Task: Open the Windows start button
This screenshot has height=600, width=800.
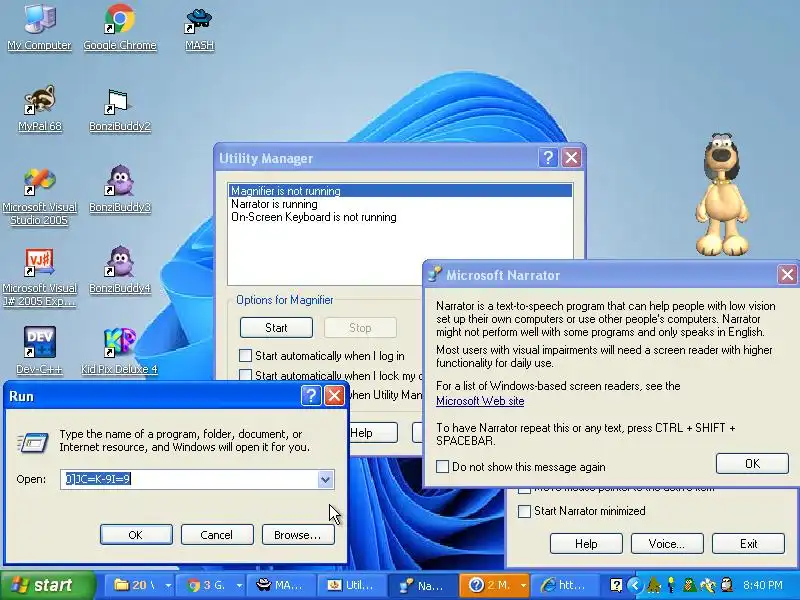Action: coord(48,585)
